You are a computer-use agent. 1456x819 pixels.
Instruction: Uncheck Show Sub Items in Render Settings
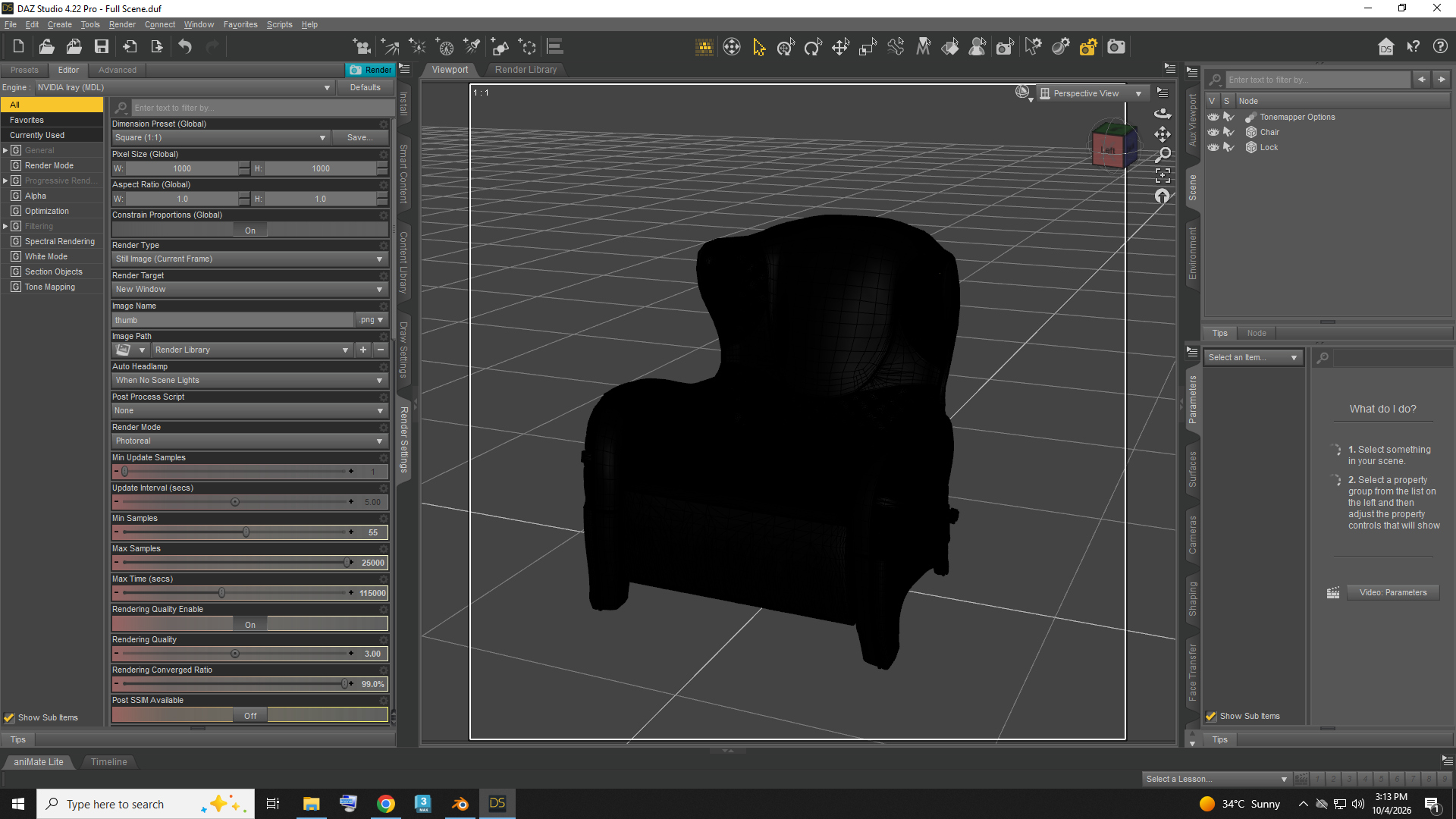(x=9, y=717)
